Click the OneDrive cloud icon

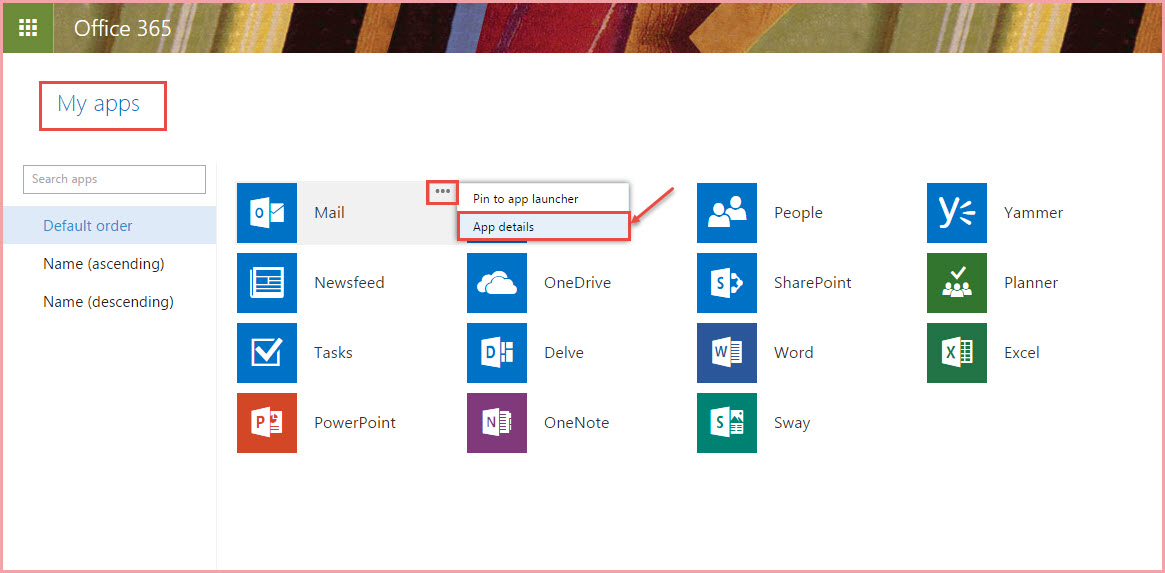[x=497, y=282]
